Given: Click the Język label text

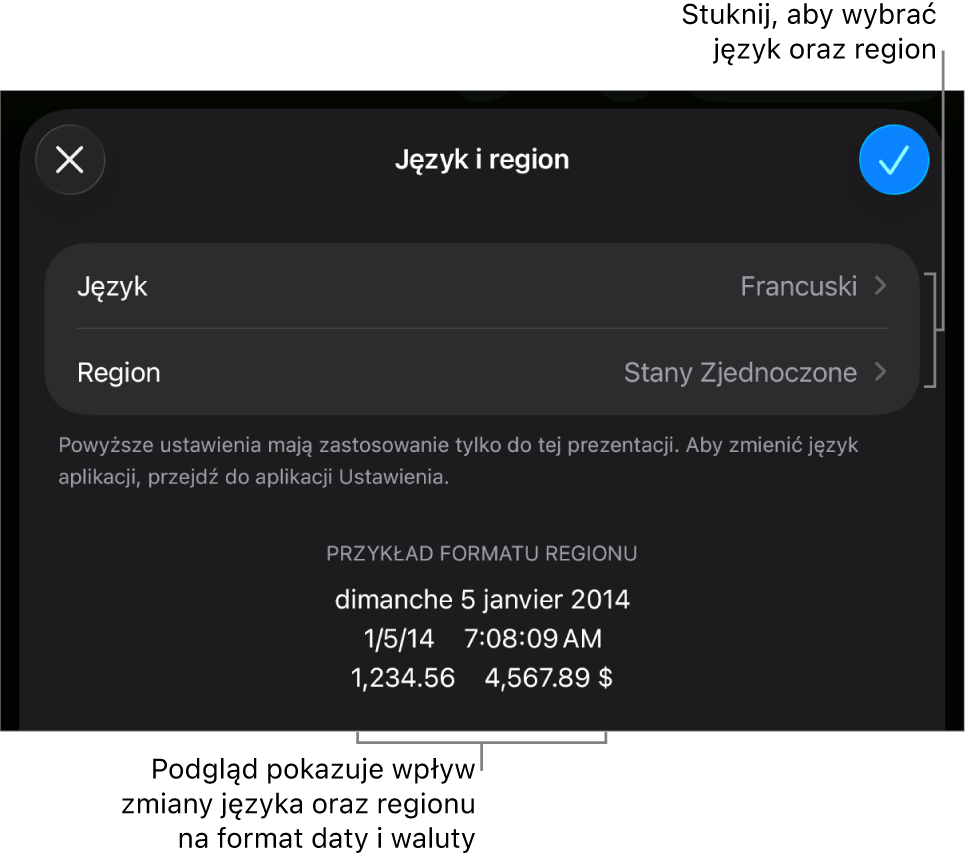Looking at the screenshot, I should (x=112, y=288).
